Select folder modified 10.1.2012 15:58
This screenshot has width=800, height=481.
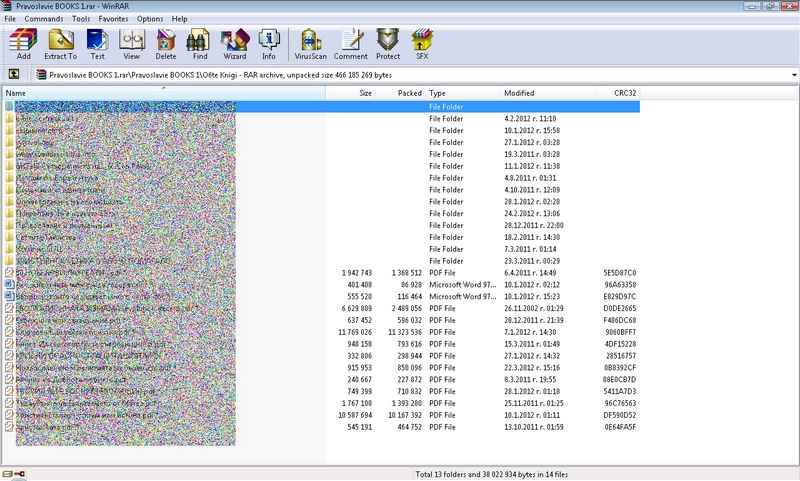point(322,130)
